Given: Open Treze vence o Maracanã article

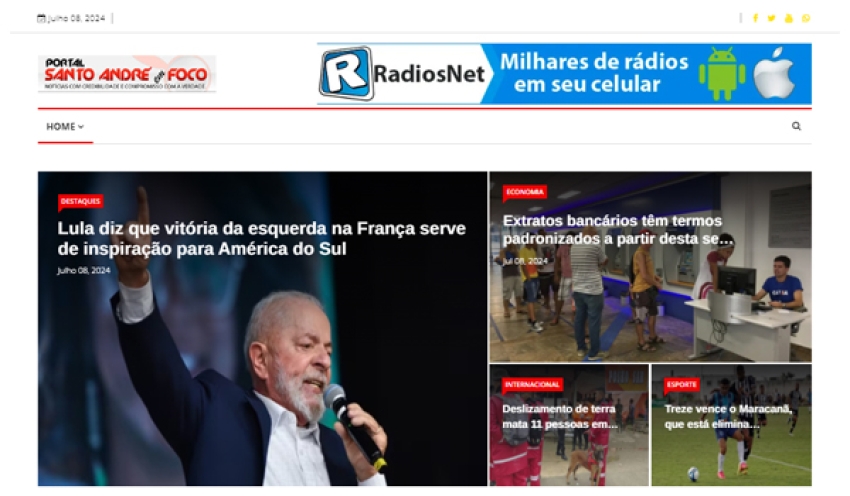Looking at the screenshot, I should click(728, 416).
